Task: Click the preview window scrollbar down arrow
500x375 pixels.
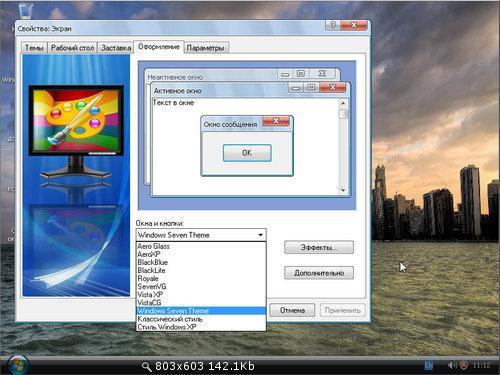Action: coord(343,190)
